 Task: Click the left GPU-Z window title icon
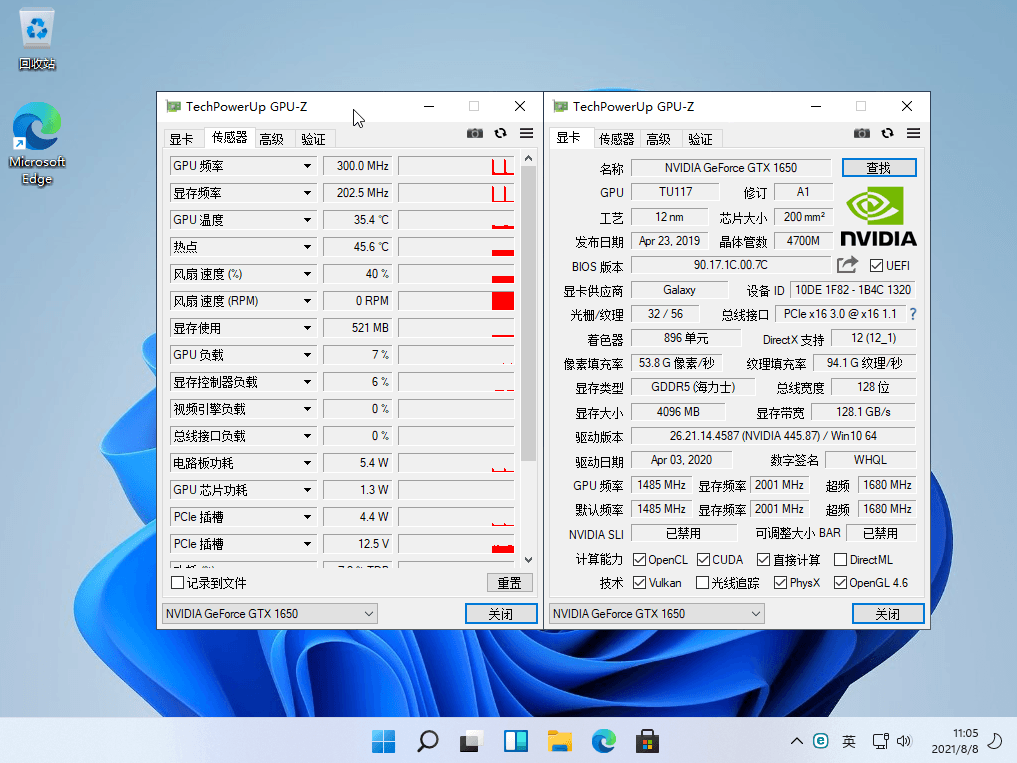(x=173, y=106)
